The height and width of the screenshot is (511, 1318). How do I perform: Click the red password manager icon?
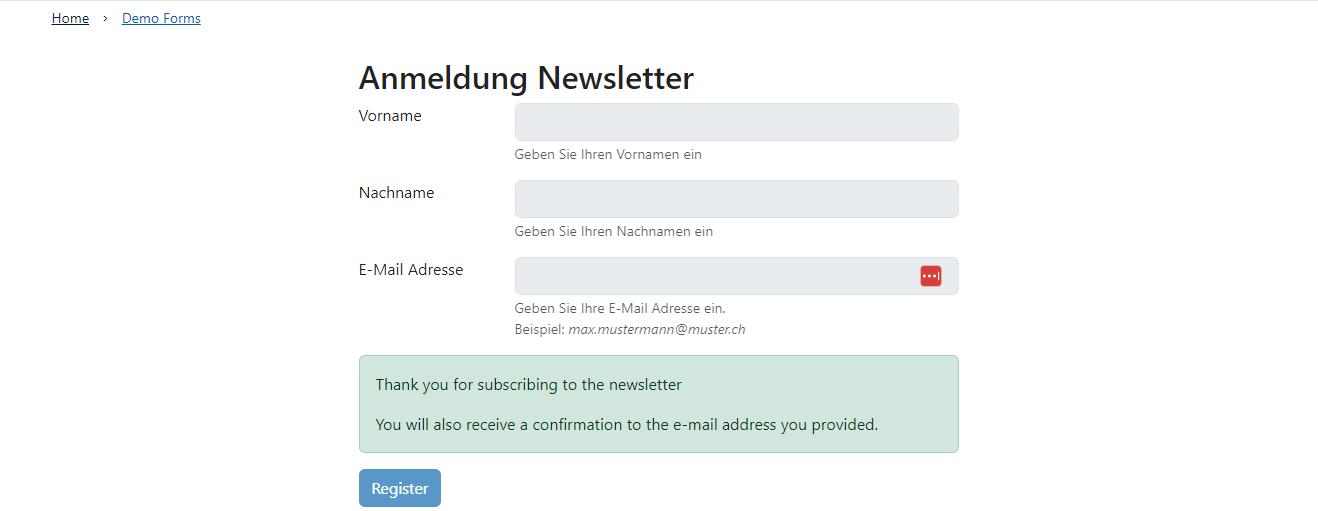tap(930, 276)
